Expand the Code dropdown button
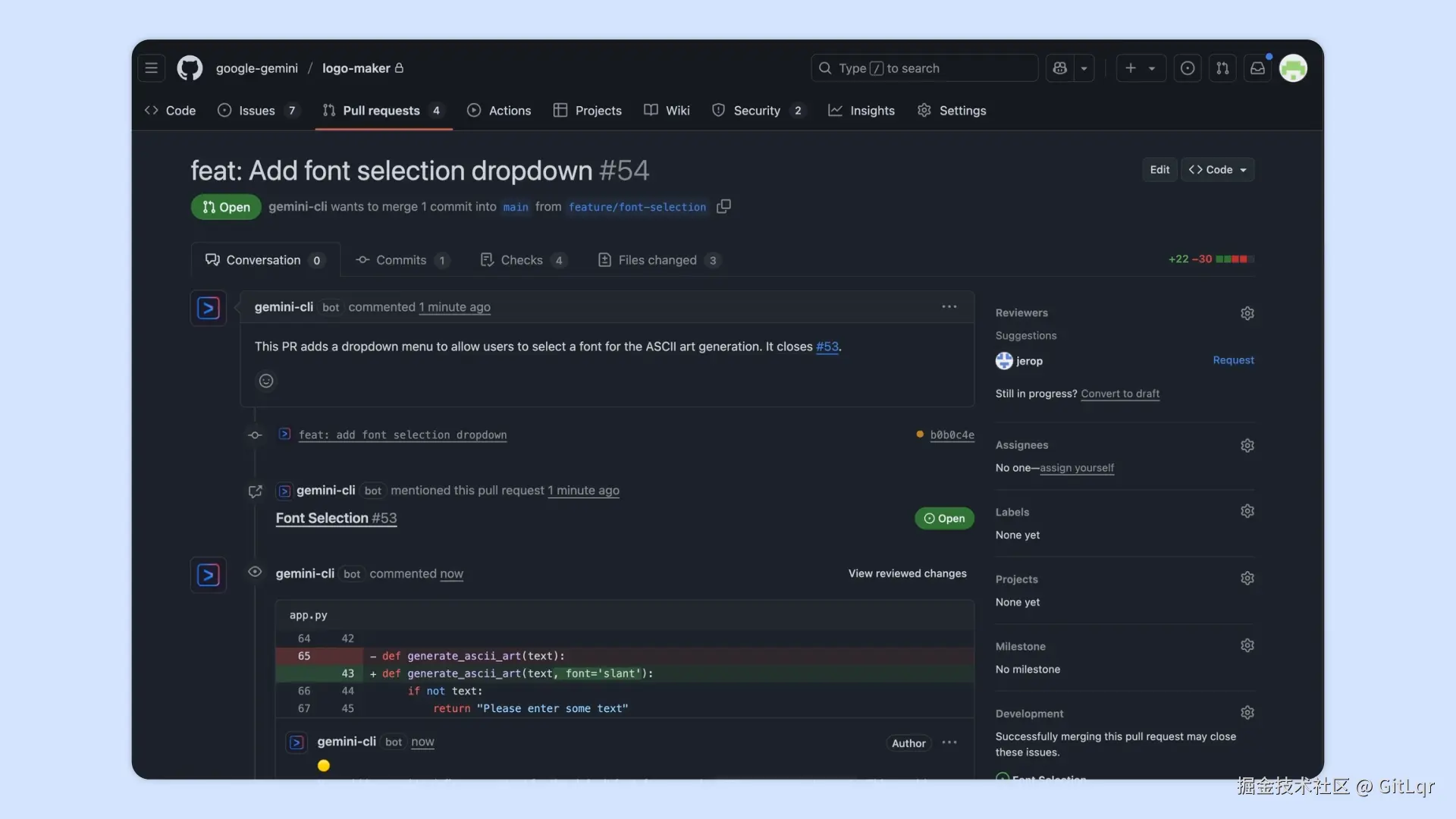Screen dimensions: 1456x819 pos(1218,170)
